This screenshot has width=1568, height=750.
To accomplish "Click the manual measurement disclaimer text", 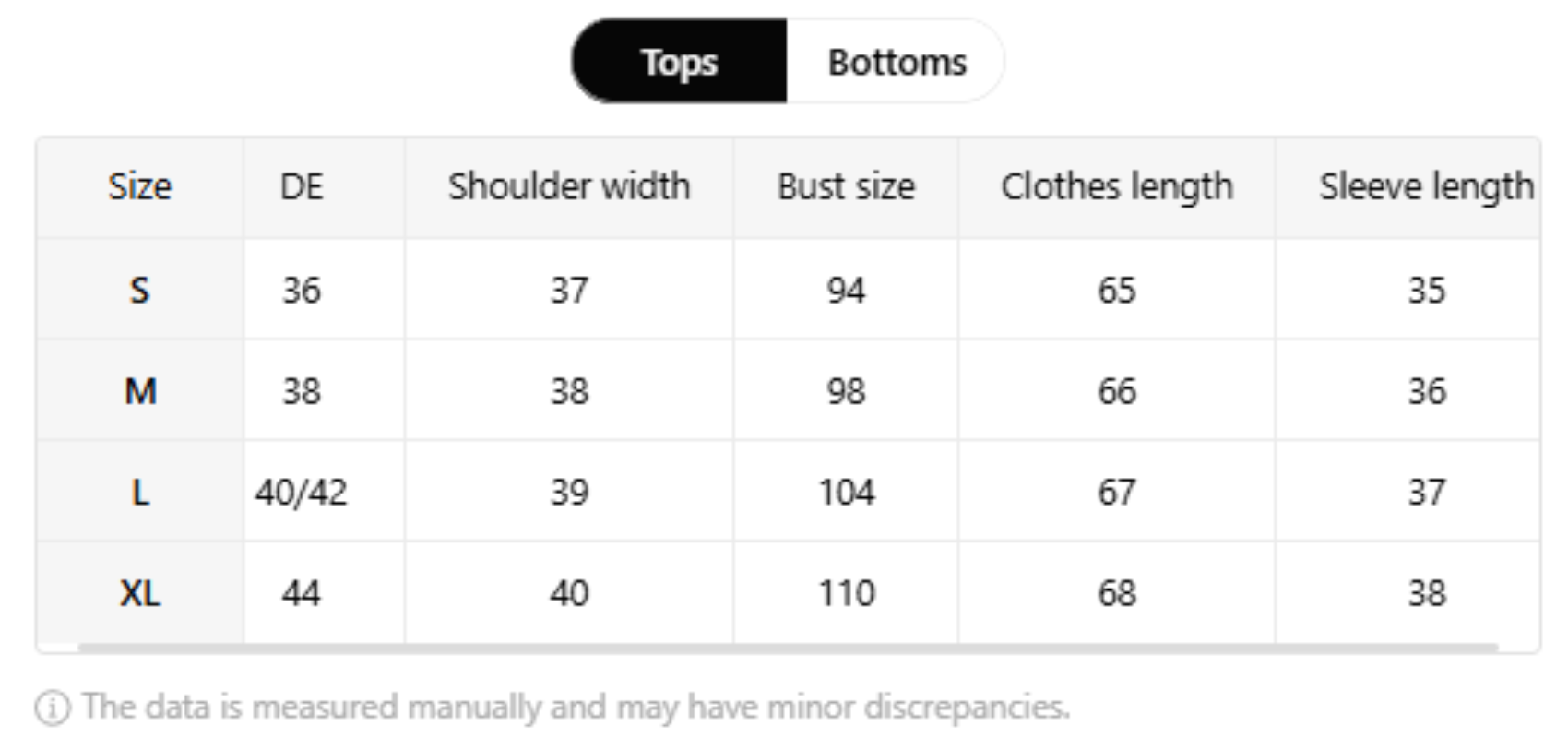I will pyautogui.click(x=576, y=708).
